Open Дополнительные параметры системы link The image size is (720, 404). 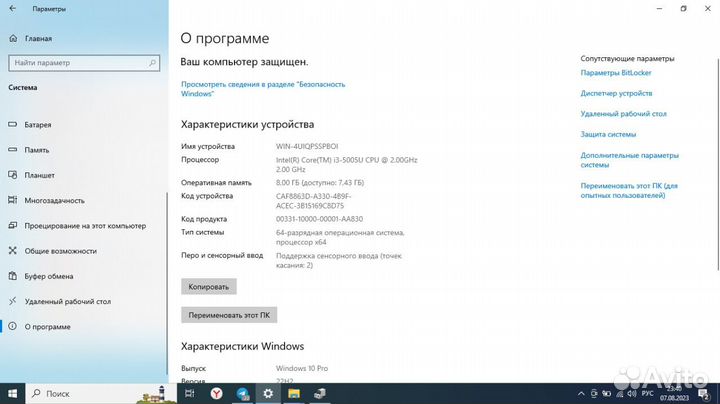point(629,160)
